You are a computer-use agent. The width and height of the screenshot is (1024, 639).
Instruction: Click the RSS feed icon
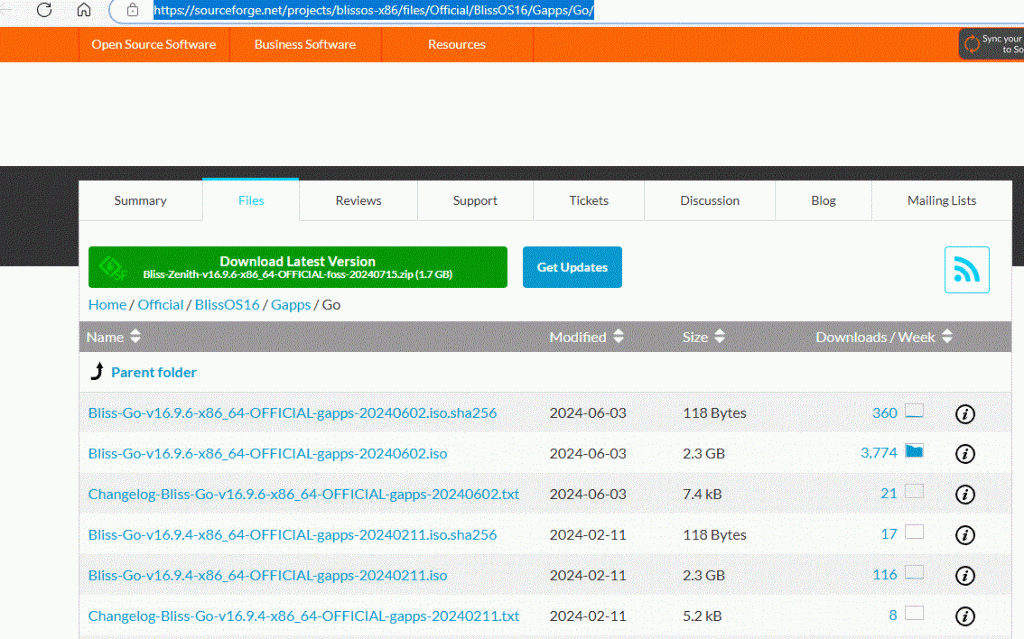click(966, 270)
